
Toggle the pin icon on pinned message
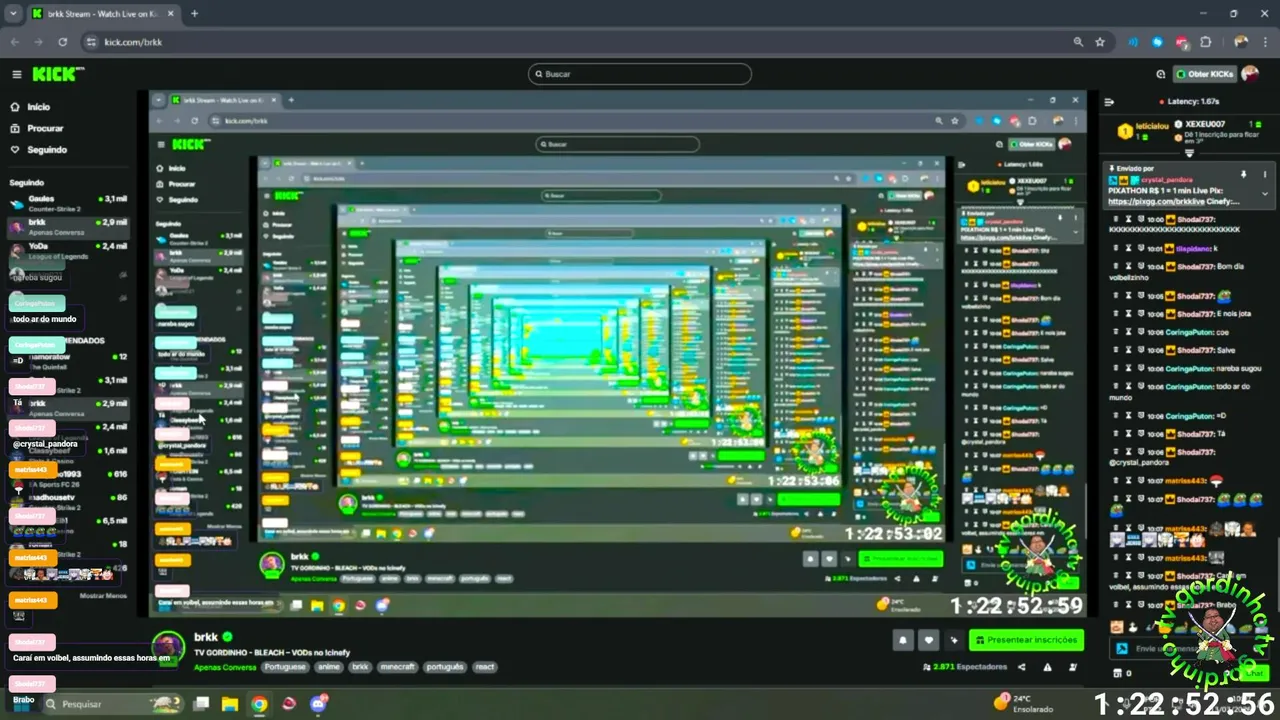(1244, 173)
